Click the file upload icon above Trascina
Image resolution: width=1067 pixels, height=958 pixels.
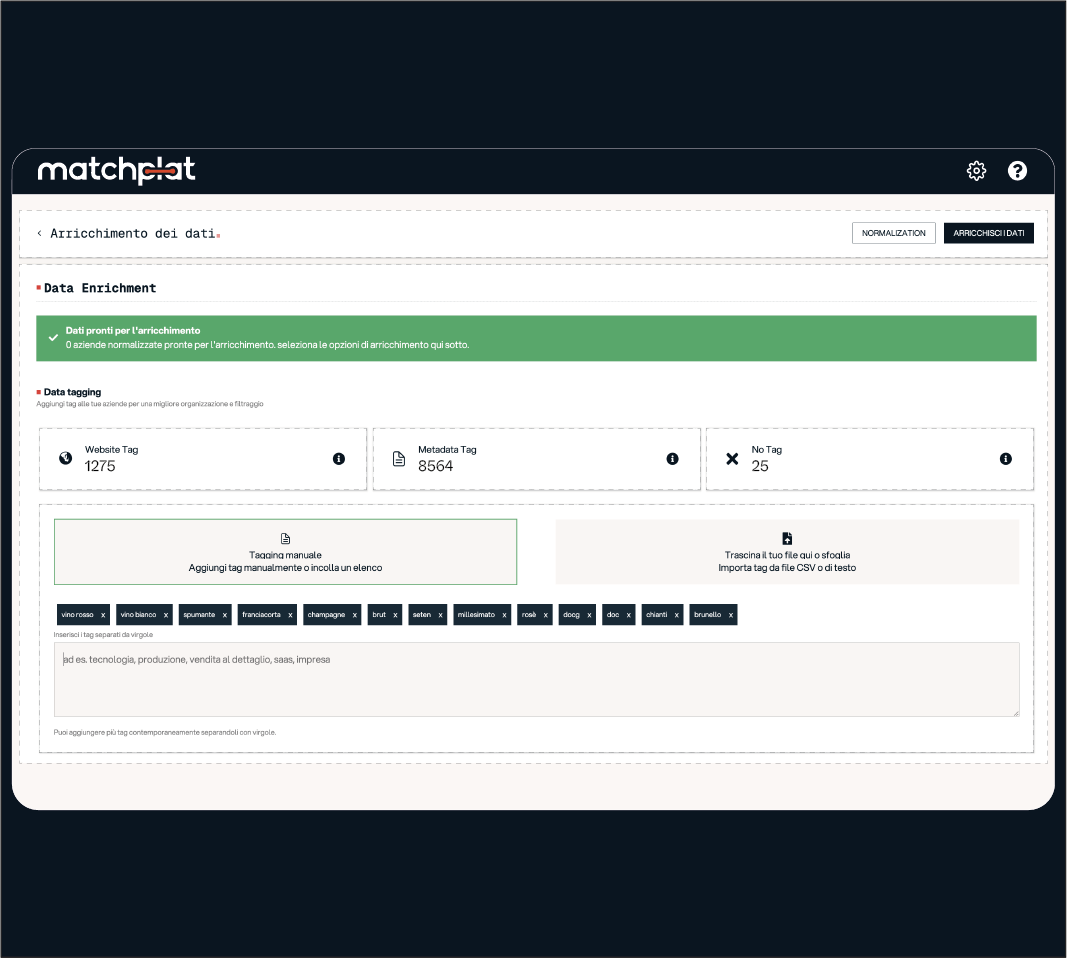tap(787, 539)
